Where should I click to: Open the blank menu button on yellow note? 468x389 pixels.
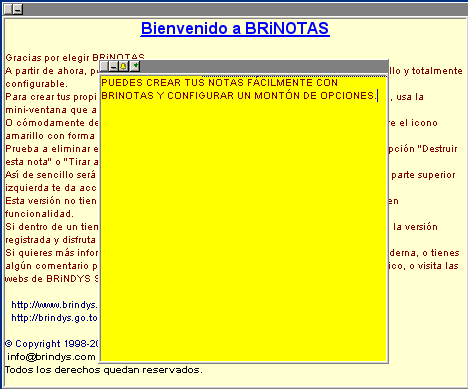click(104, 67)
